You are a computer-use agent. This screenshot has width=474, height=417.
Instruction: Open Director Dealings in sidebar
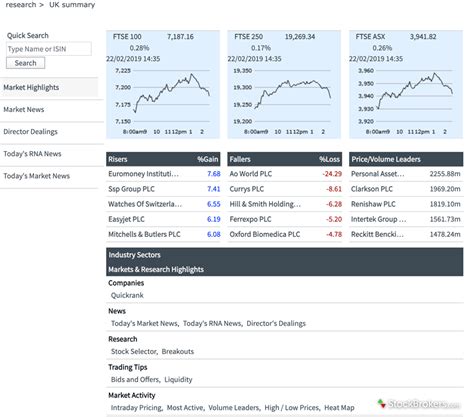click(30, 132)
